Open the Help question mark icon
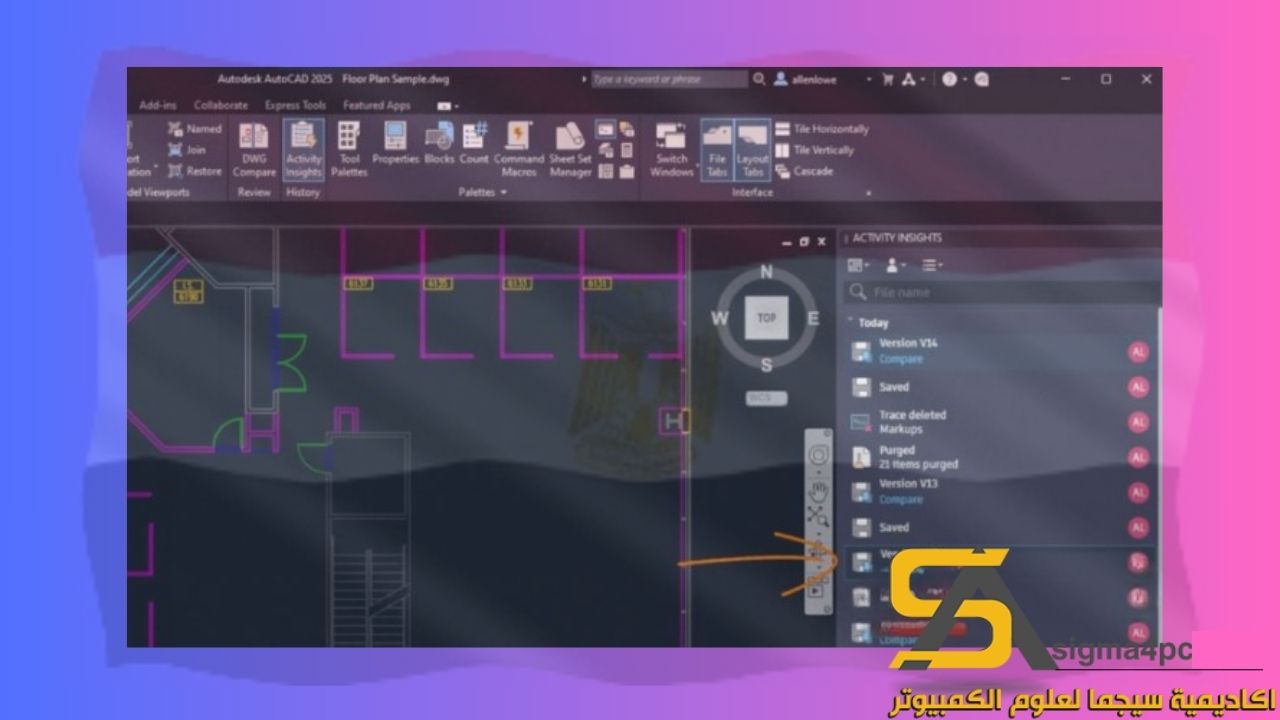This screenshot has height=720, width=1280. (949, 79)
